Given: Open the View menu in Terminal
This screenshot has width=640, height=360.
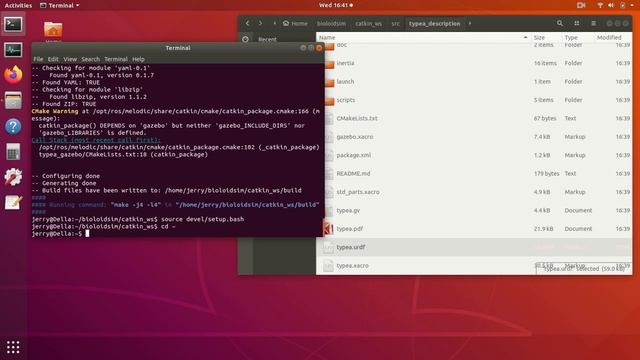Looking at the screenshot, I should [x=70, y=59].
